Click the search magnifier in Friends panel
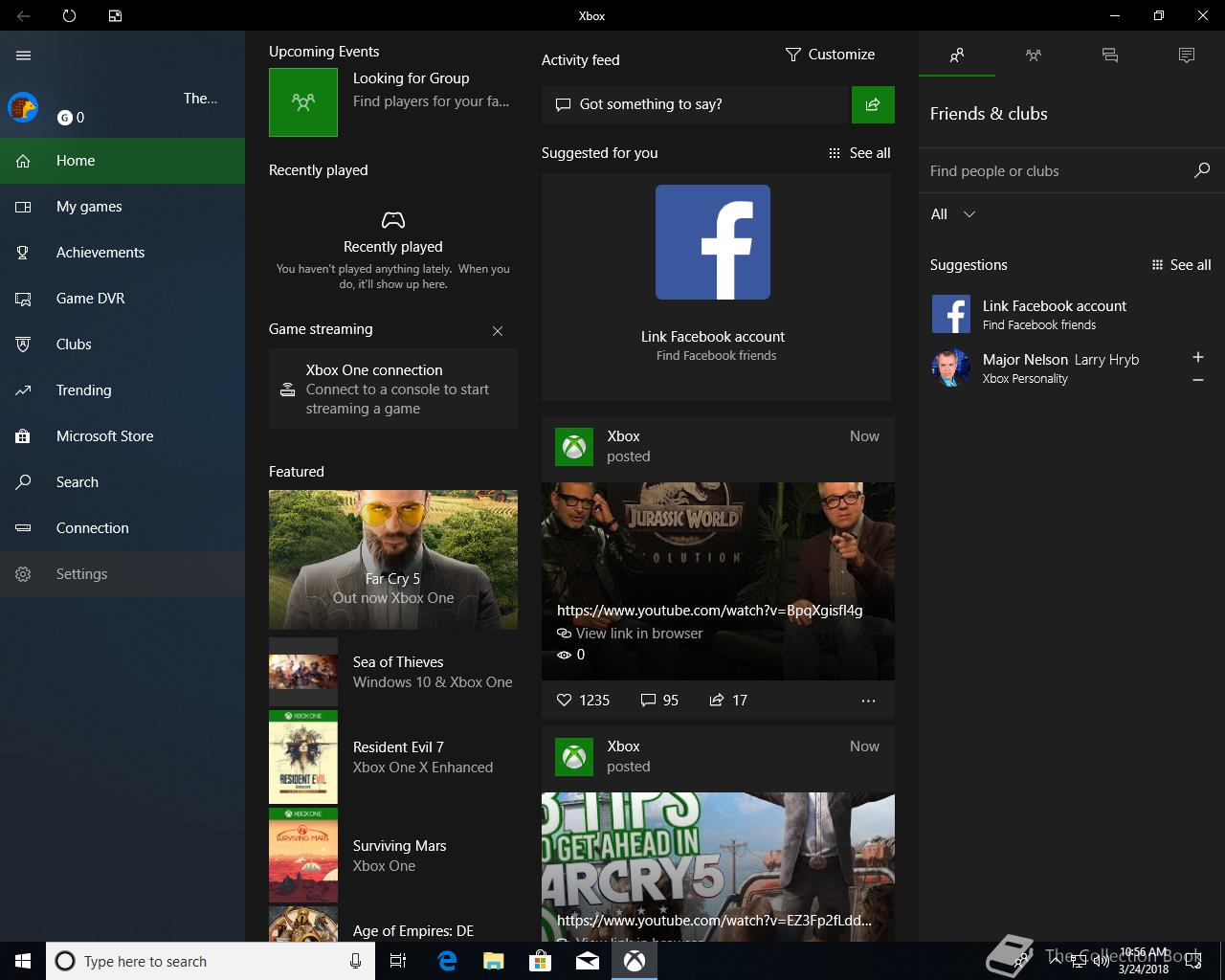Screen dimensions: 1225x980 click(1202, 170)
